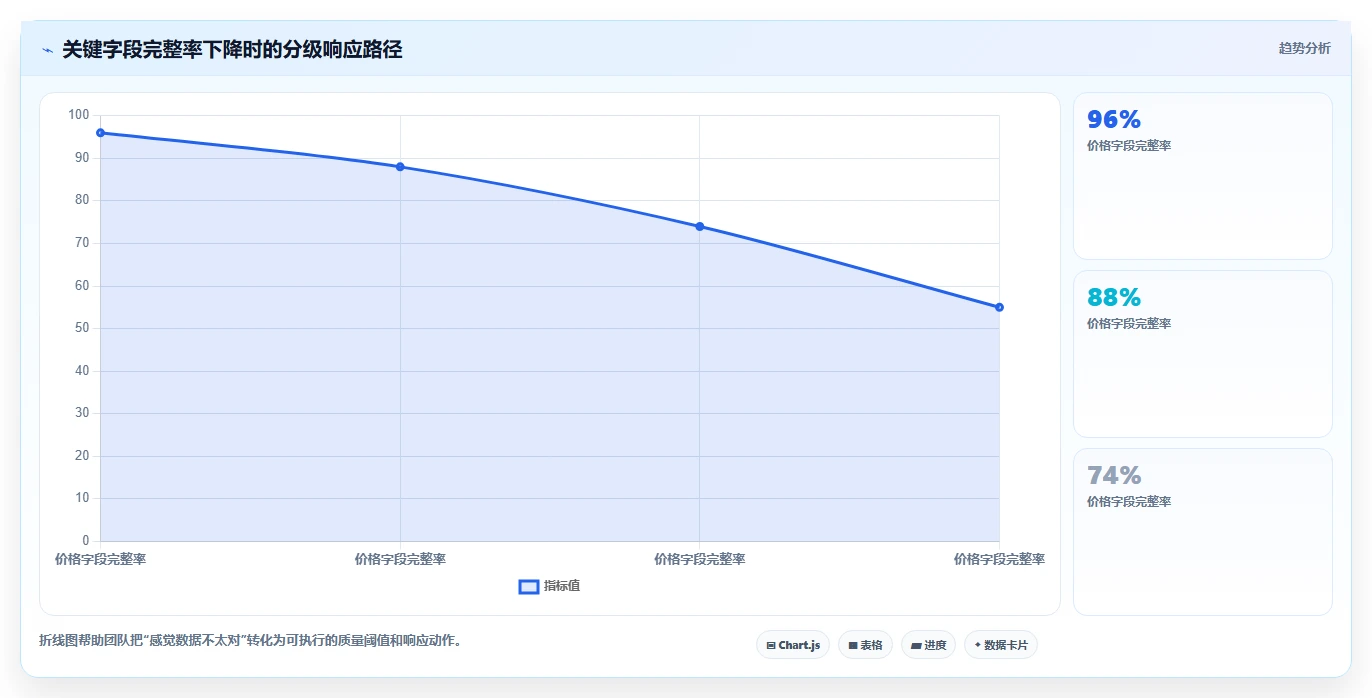The image size is (1372, 698).
Task: Click the chart title 关键字段完整率下降时的分级响应路径
Action: 232,50
